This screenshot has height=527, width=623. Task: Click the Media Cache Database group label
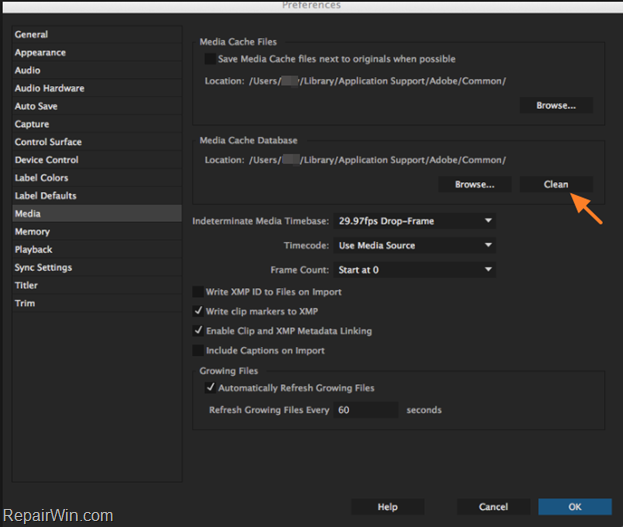click(x=248, y=140)
